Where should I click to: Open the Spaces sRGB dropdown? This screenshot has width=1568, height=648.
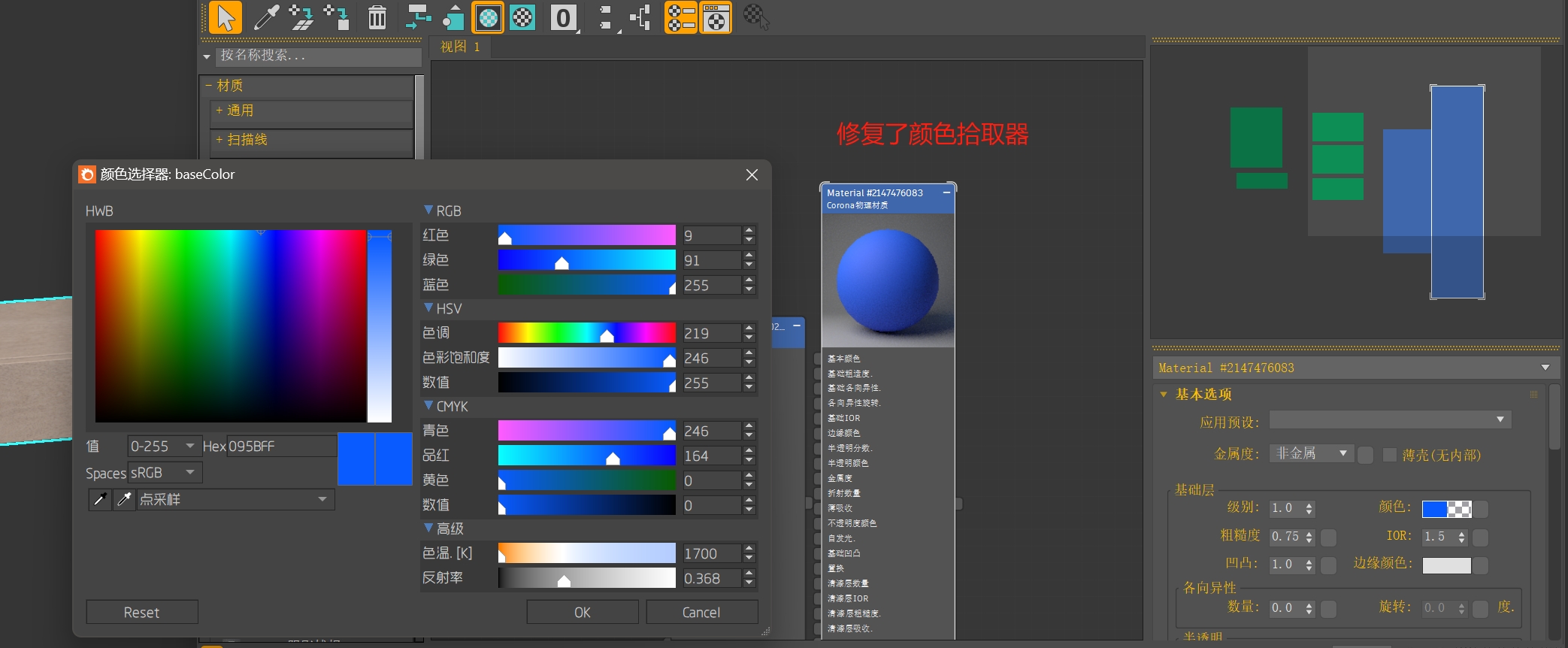click(x=165, y=473)
